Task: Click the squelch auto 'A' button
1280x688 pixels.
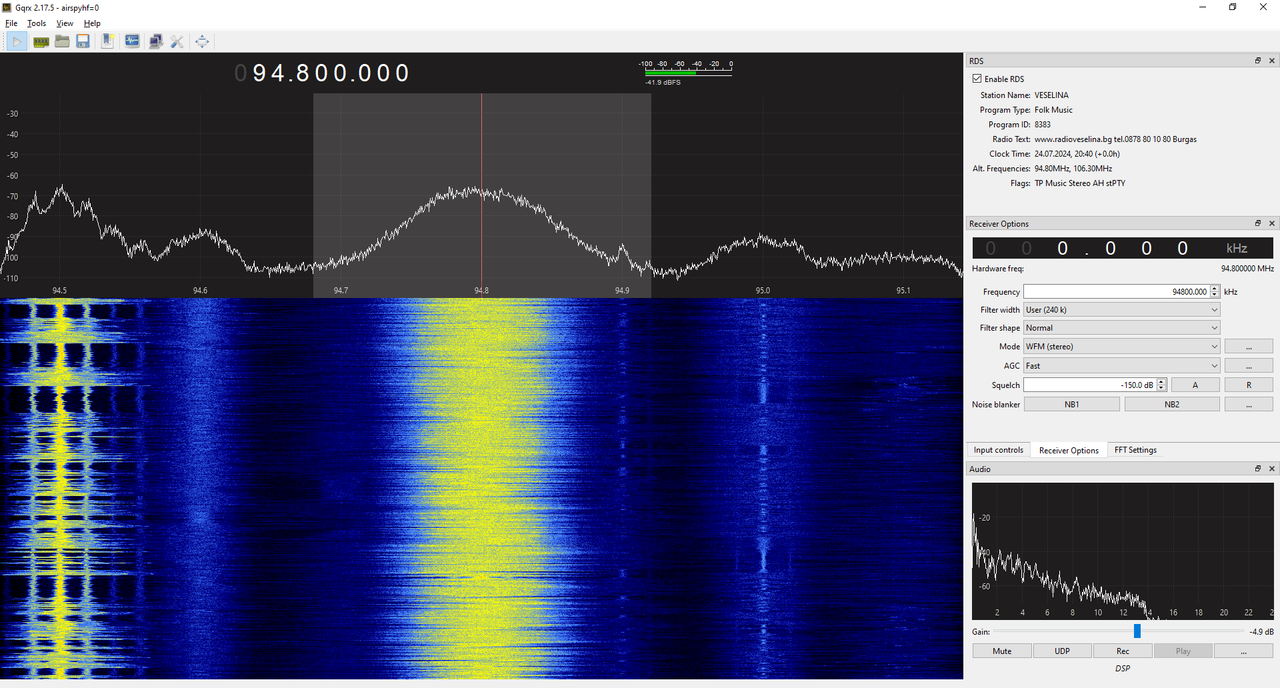Action: pyautogui.click(x=1195, y=385)
